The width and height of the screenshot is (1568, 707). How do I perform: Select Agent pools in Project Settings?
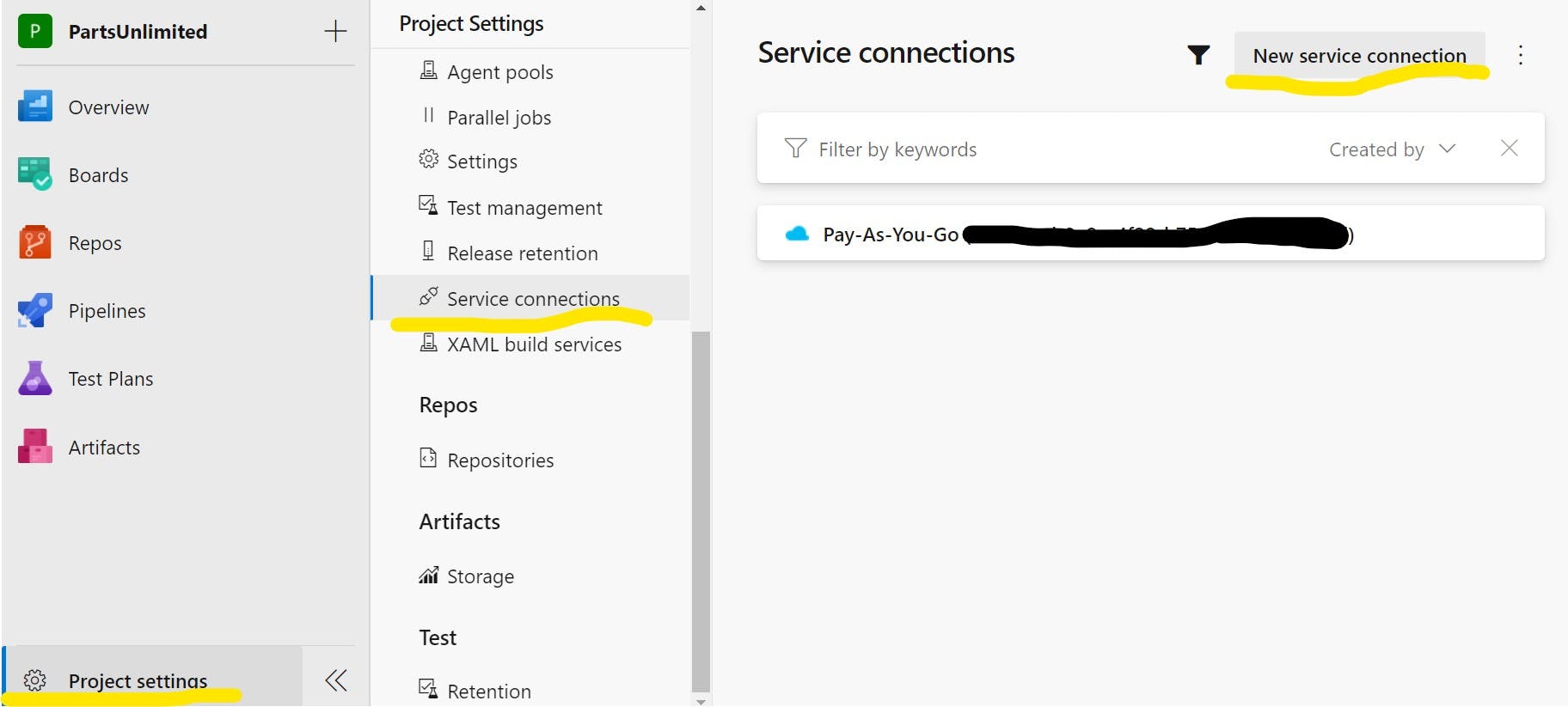click(499, 72)
